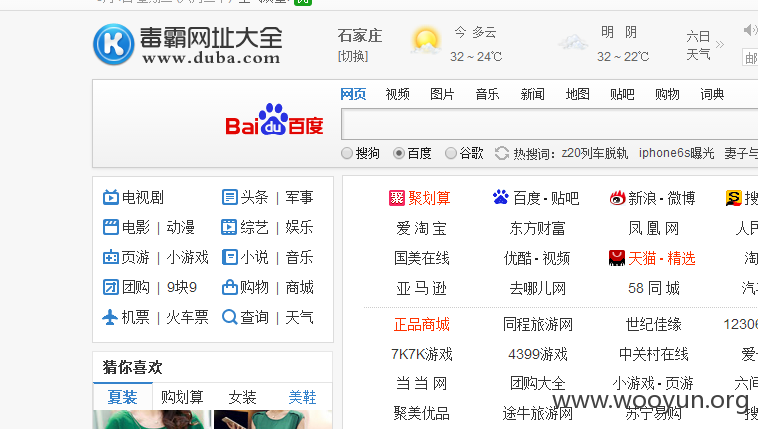Open the 去哪儿网 link
This screenshot has width=758, height=429.
coord(538,288)
